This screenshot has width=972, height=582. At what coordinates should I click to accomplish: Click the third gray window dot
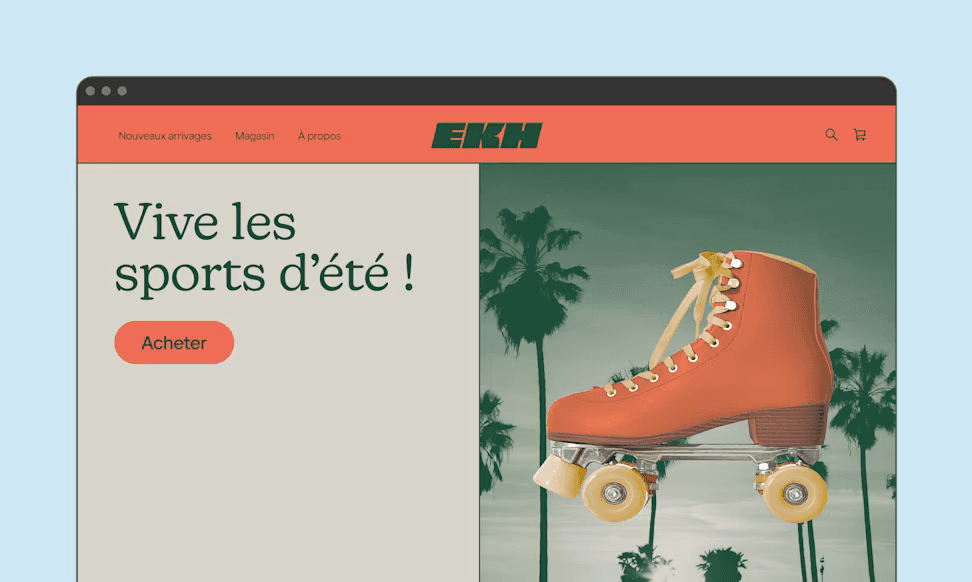tap(122, 91)
